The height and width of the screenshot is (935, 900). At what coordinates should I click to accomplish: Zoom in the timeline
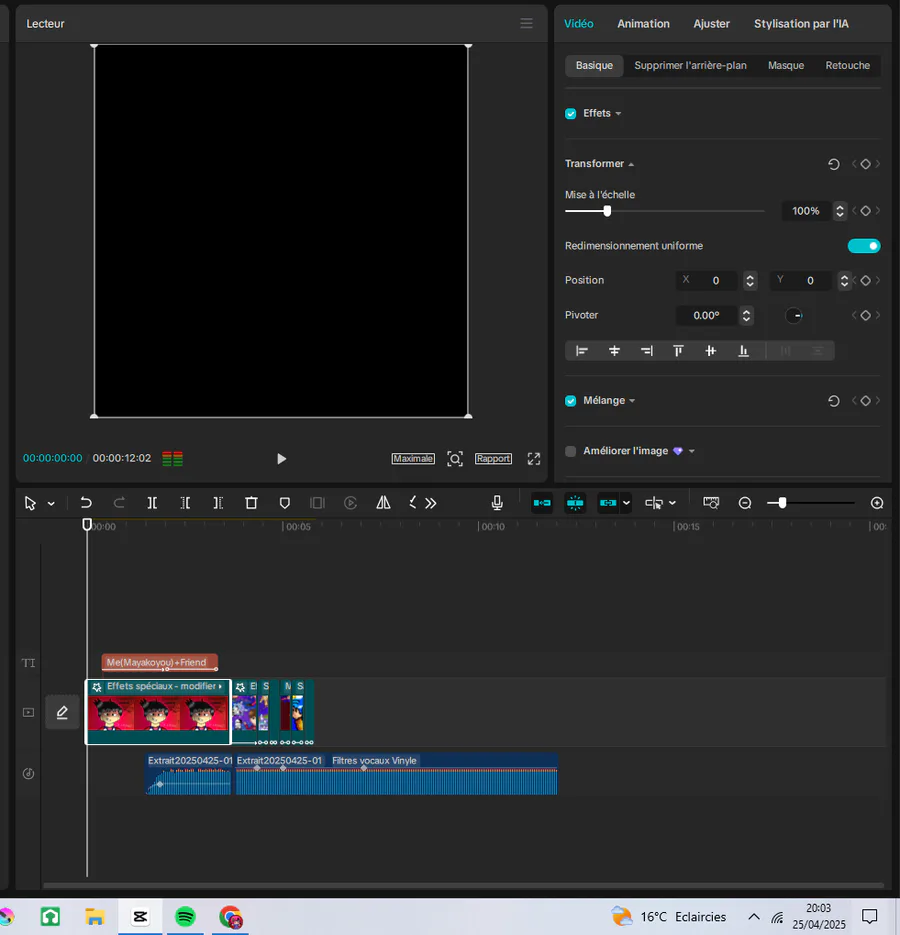click(x=877, y=503)
